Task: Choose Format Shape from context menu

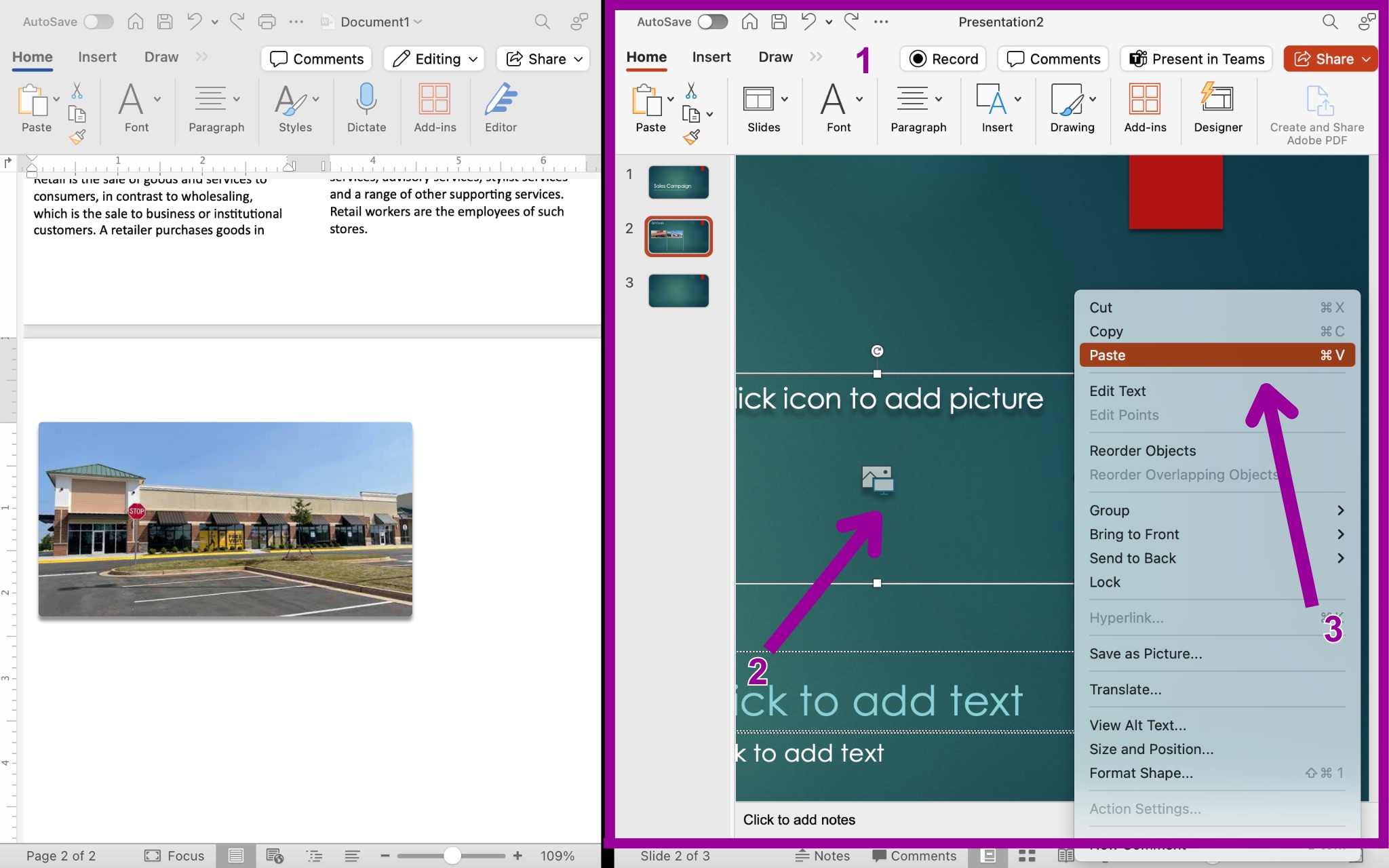Action: (1217, 773)
